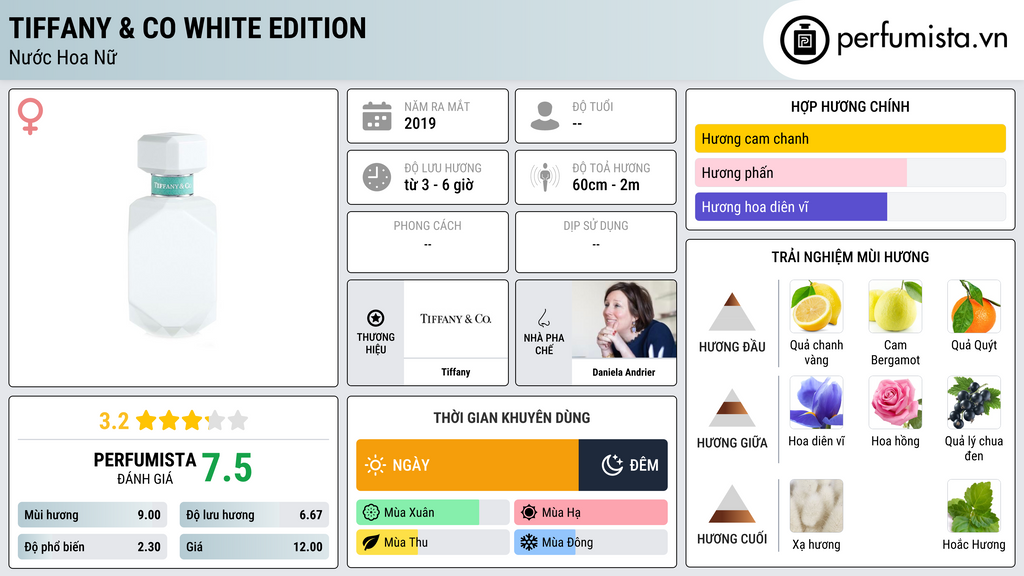1024x576 pixels.
Task: Click the Trải nghiệm mùi hương heading
Action: pyautogui.click(x=850, y=257)
